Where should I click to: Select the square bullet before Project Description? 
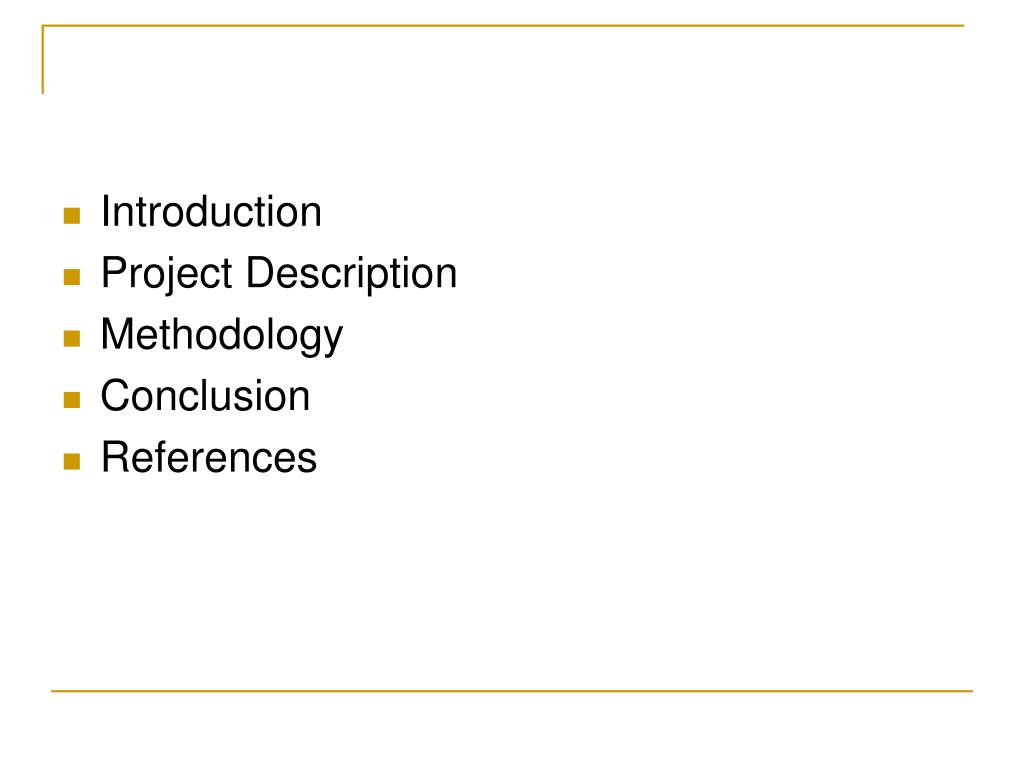coord(72,277)
